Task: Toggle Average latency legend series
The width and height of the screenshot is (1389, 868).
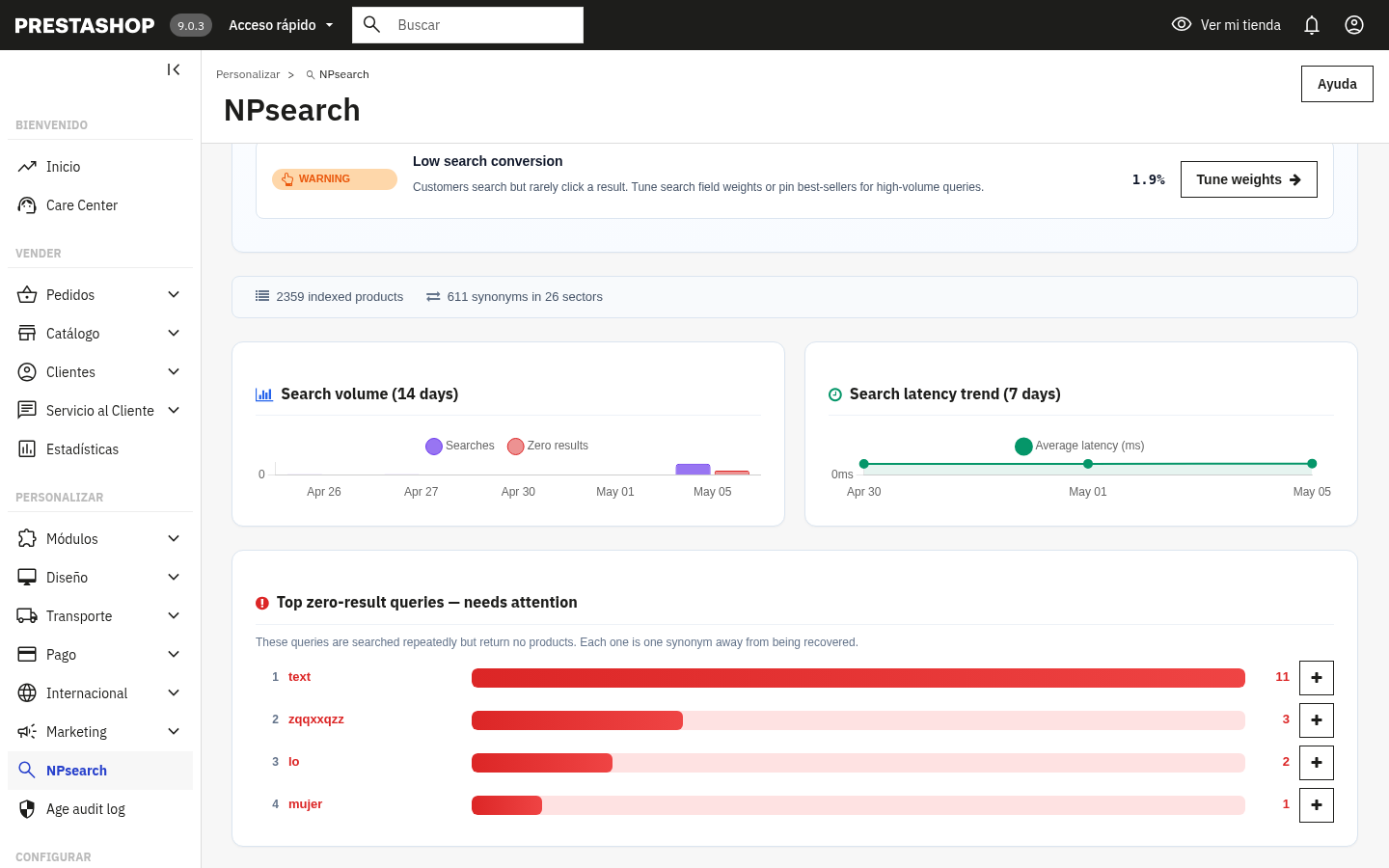Action: point(1079,446)
